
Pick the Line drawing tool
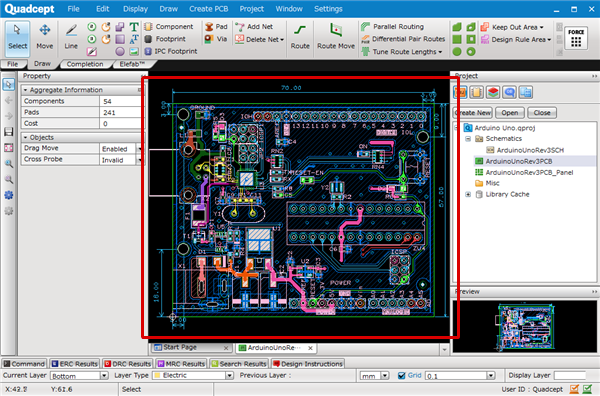71,37
